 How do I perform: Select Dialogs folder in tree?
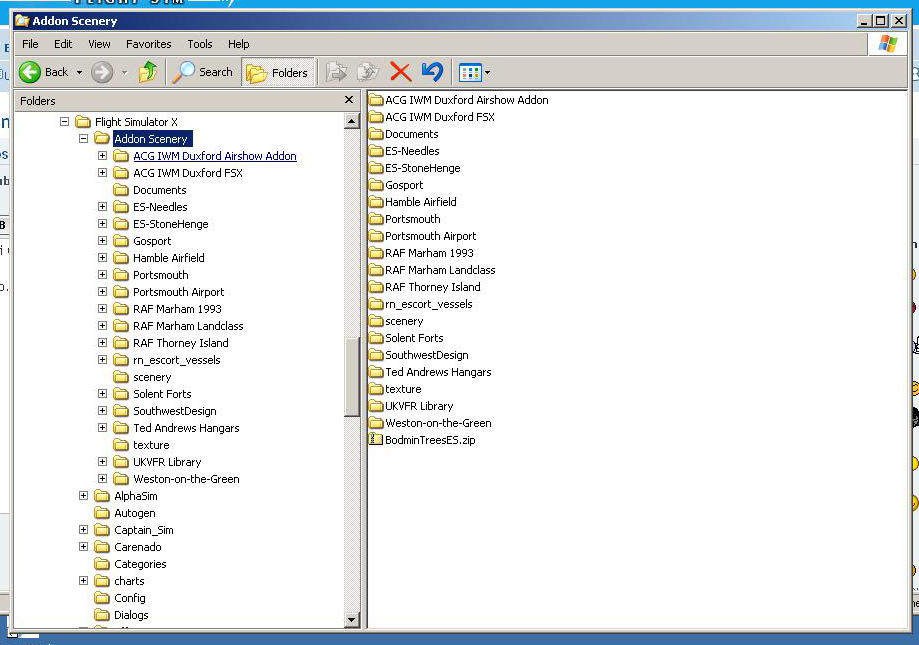(x=131, y=615)
